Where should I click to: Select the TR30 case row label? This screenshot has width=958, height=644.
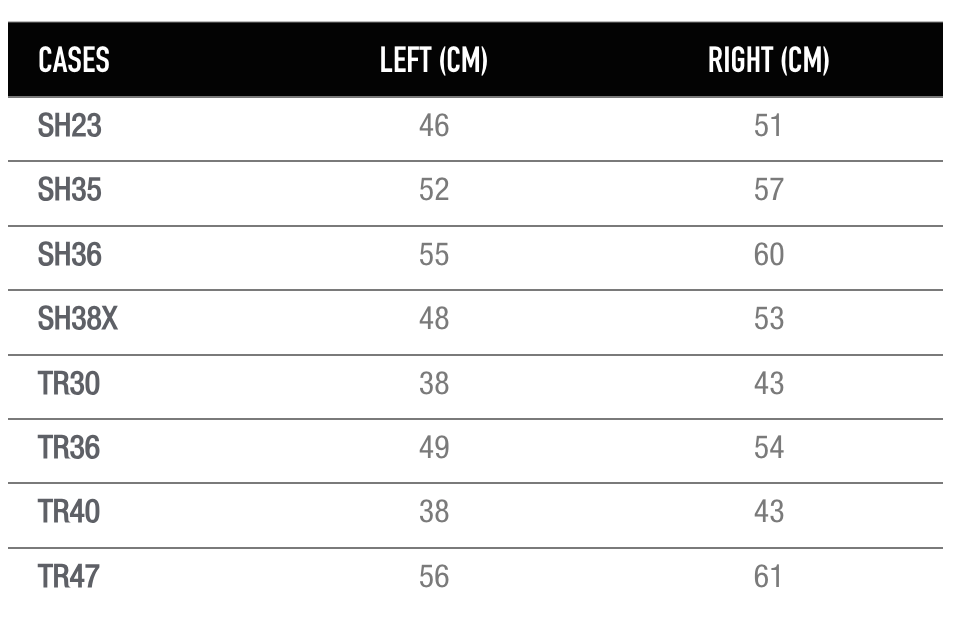pos(69,383)
